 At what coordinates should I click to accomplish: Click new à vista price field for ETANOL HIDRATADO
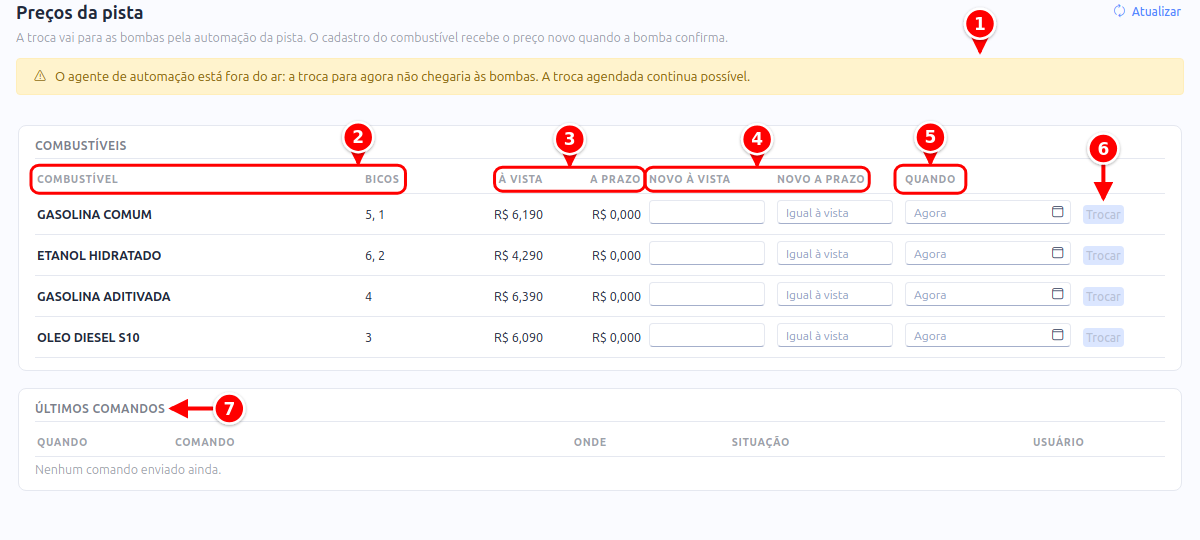[707, 253]
